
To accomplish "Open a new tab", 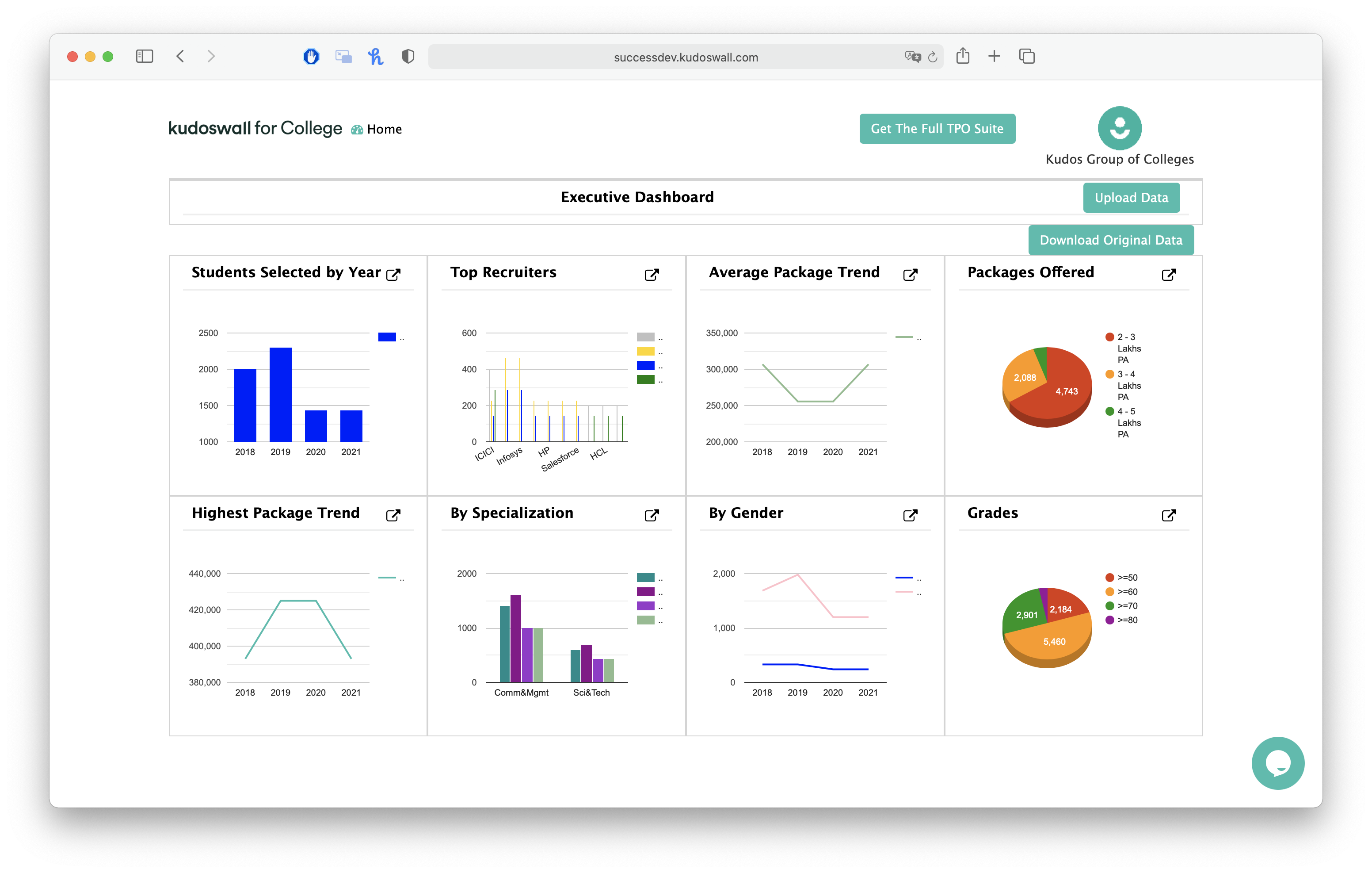I will [994, 57].
